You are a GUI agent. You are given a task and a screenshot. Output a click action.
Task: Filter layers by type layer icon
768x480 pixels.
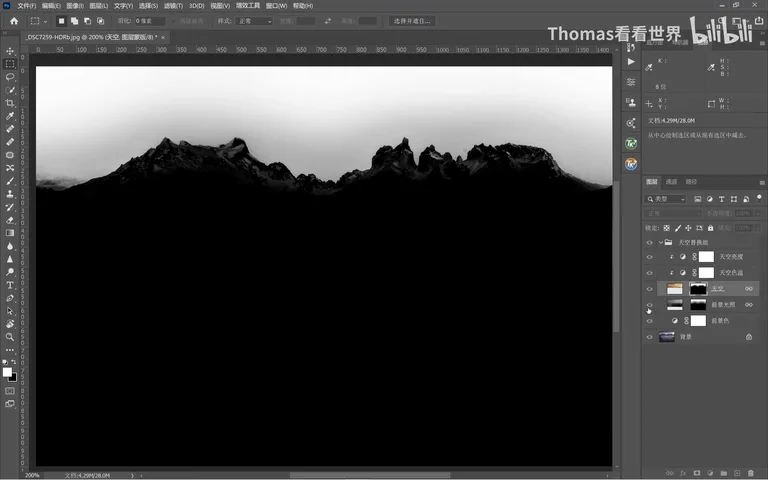click(x=721, y=199)
